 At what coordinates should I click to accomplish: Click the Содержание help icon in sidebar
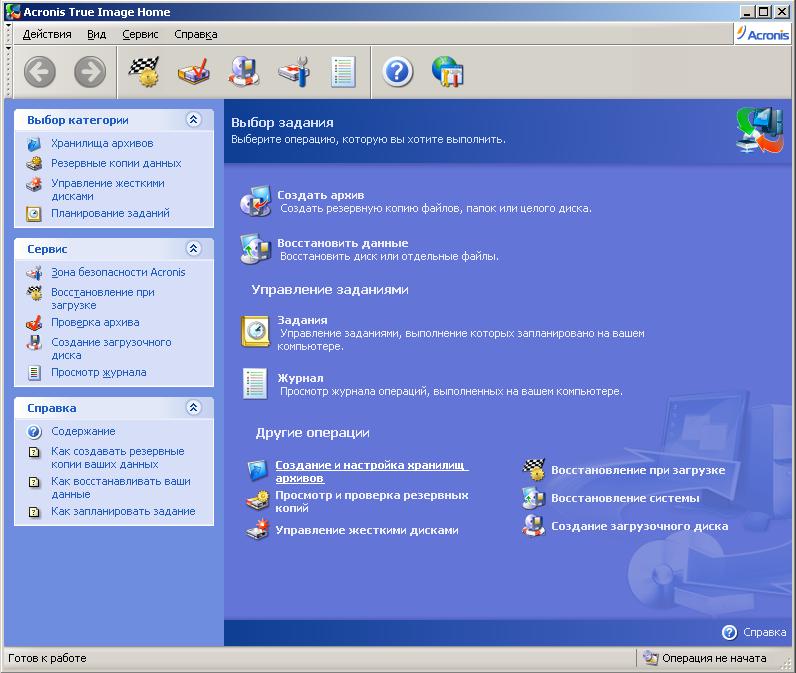point(34,432)
